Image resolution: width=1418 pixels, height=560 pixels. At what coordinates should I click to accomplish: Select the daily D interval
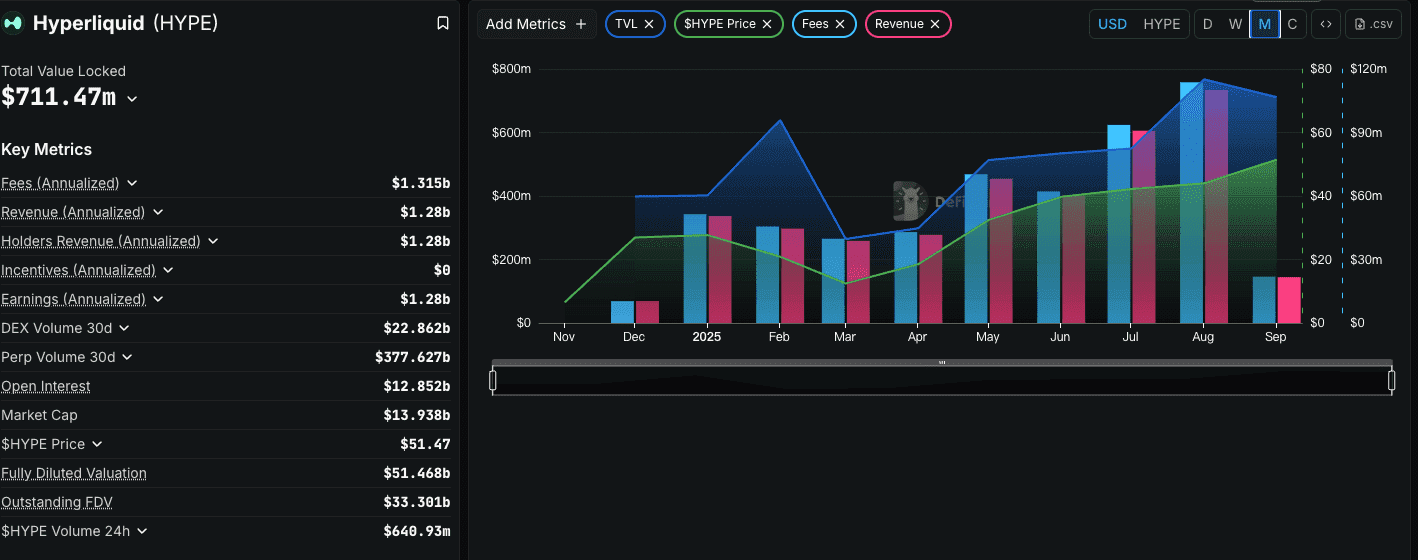(x=1207, y=24)
